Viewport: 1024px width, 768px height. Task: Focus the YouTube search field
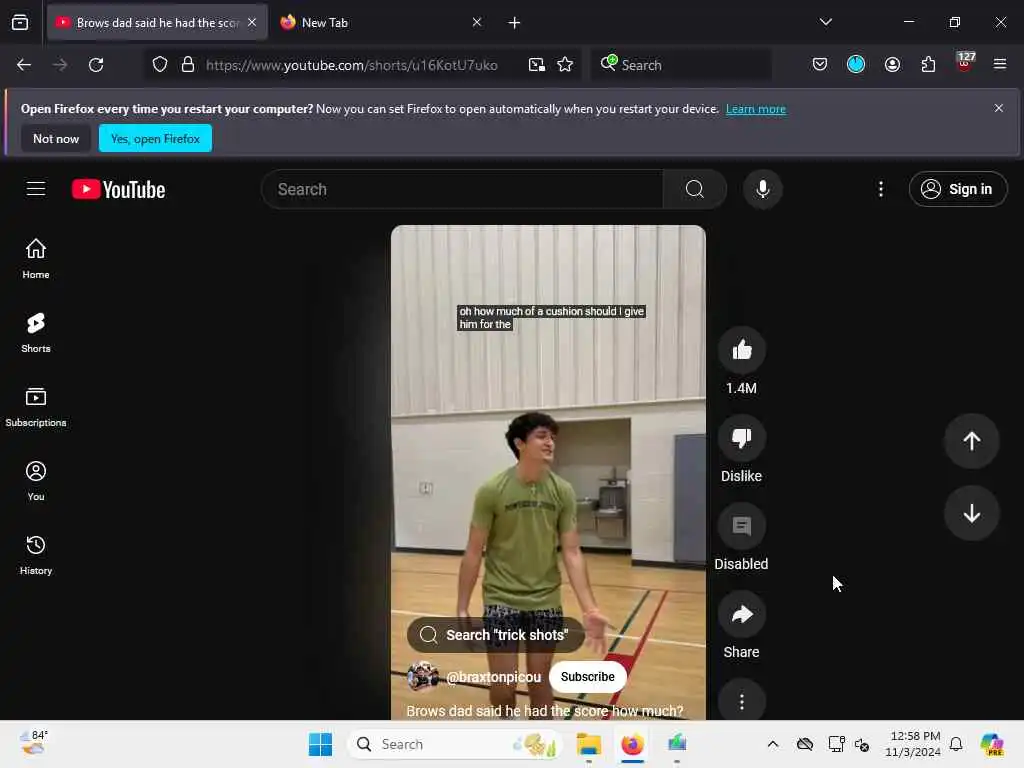click(462, 189)
